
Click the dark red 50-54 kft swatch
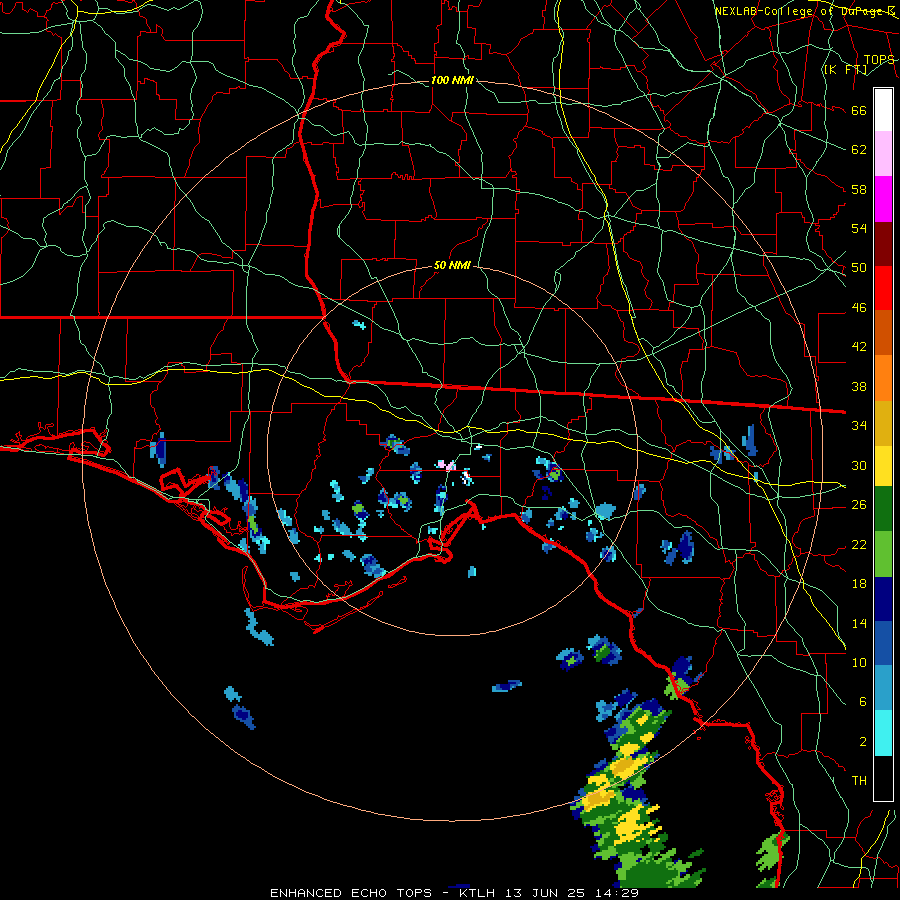tap(883, 244)
